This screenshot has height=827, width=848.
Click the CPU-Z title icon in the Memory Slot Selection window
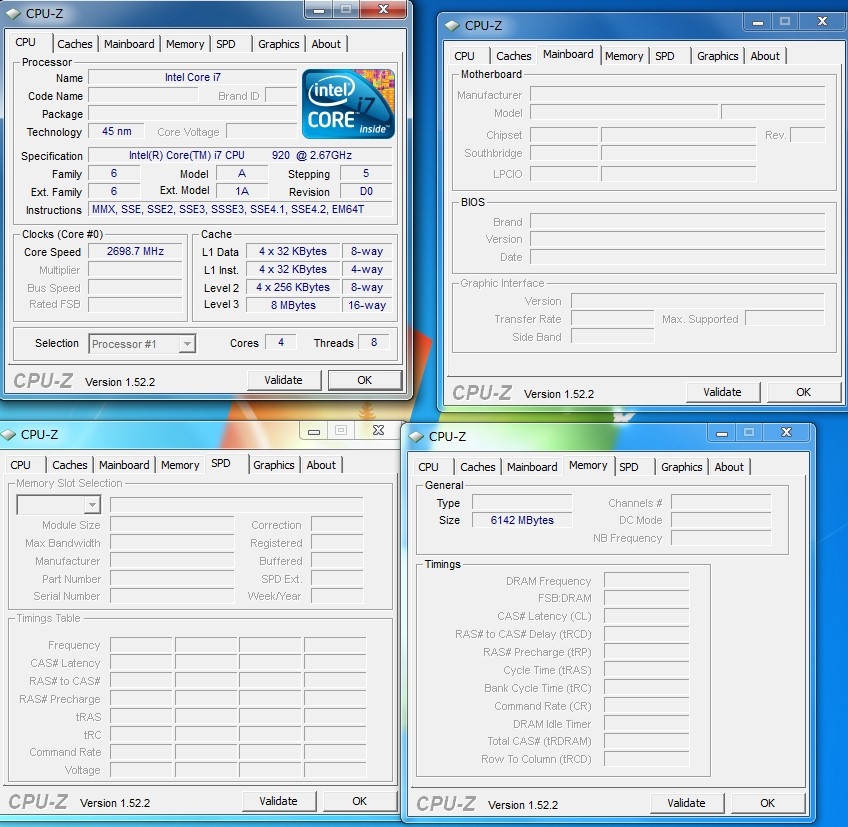(x=8, y=434)
